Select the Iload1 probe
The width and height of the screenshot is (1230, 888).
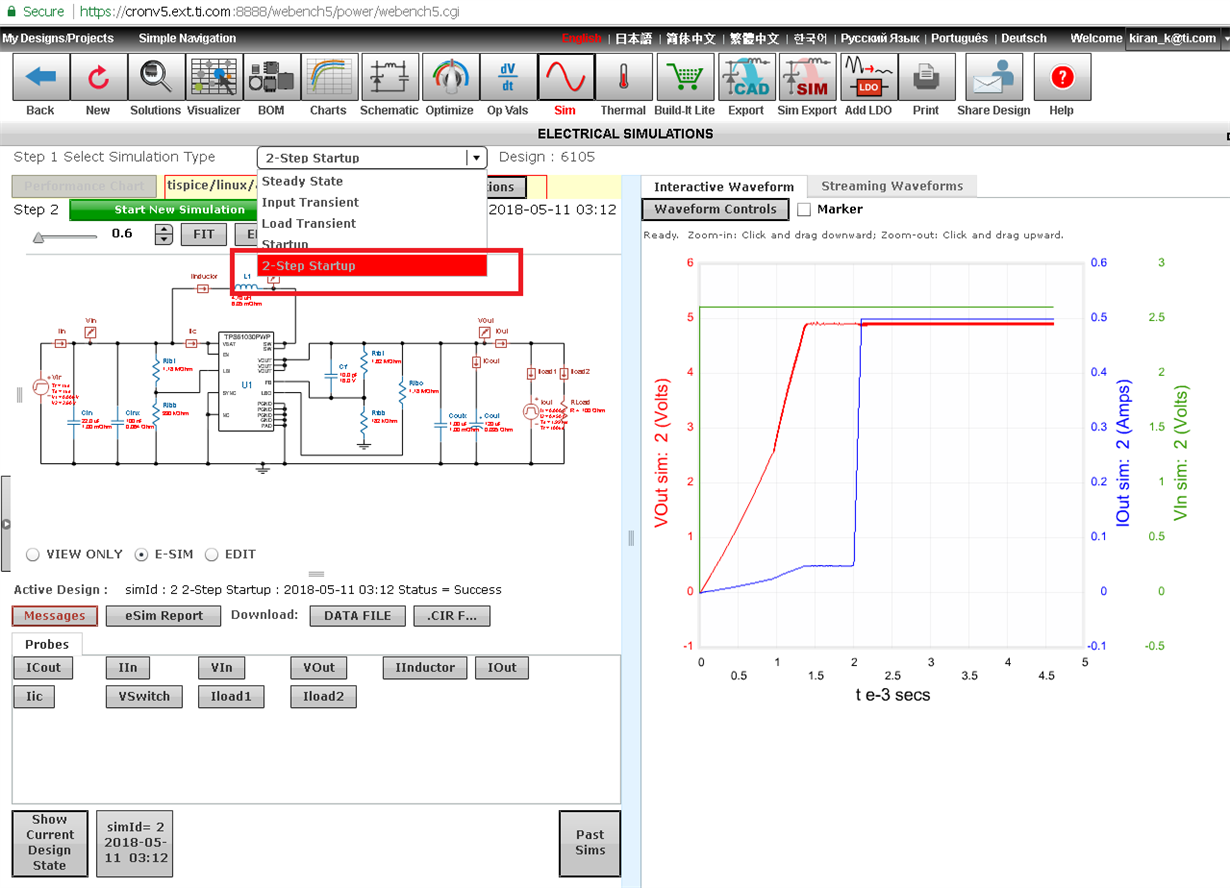tap(231, 697)
